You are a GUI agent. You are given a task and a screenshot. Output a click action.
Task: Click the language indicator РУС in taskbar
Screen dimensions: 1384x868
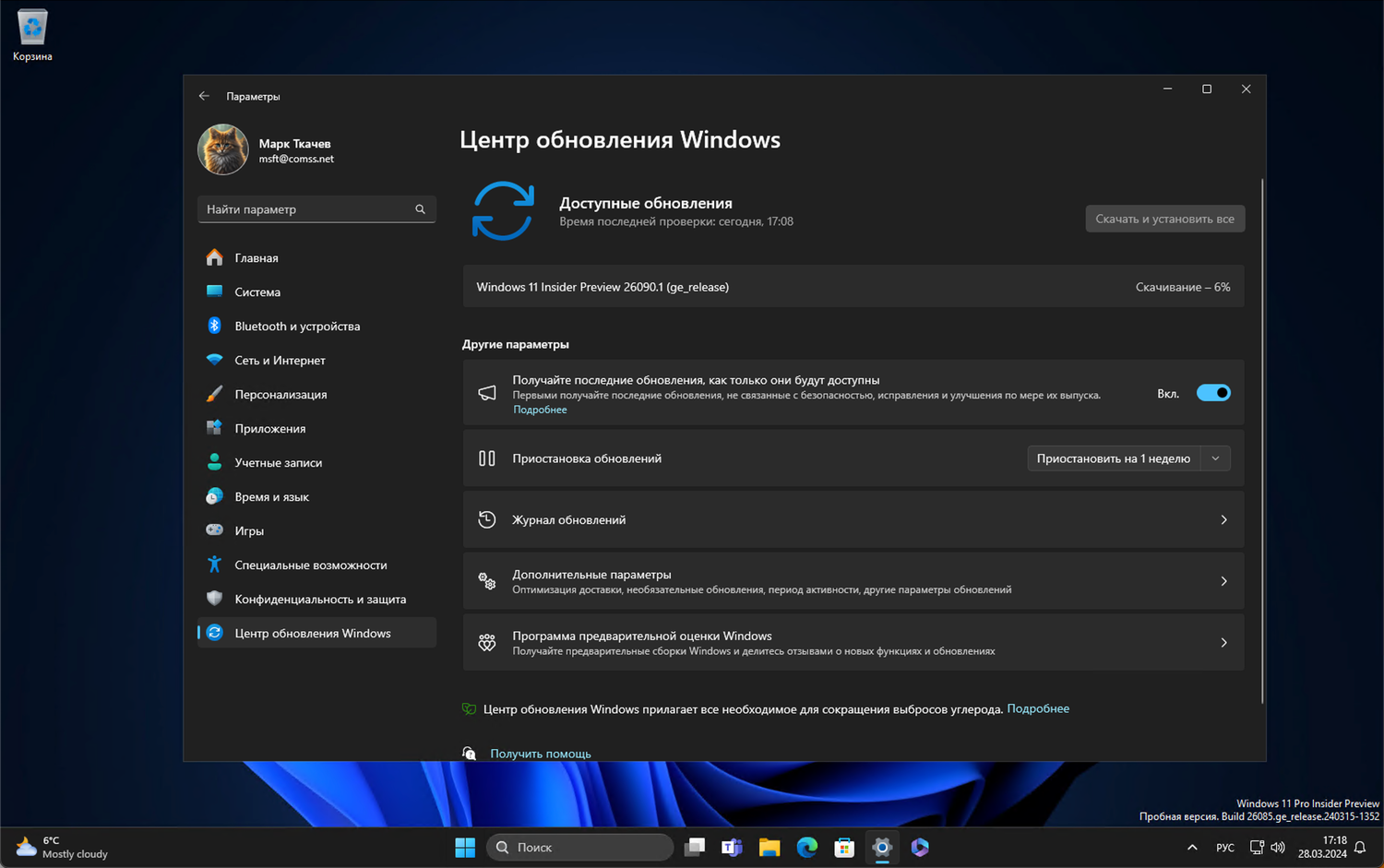pos(1224,847)
